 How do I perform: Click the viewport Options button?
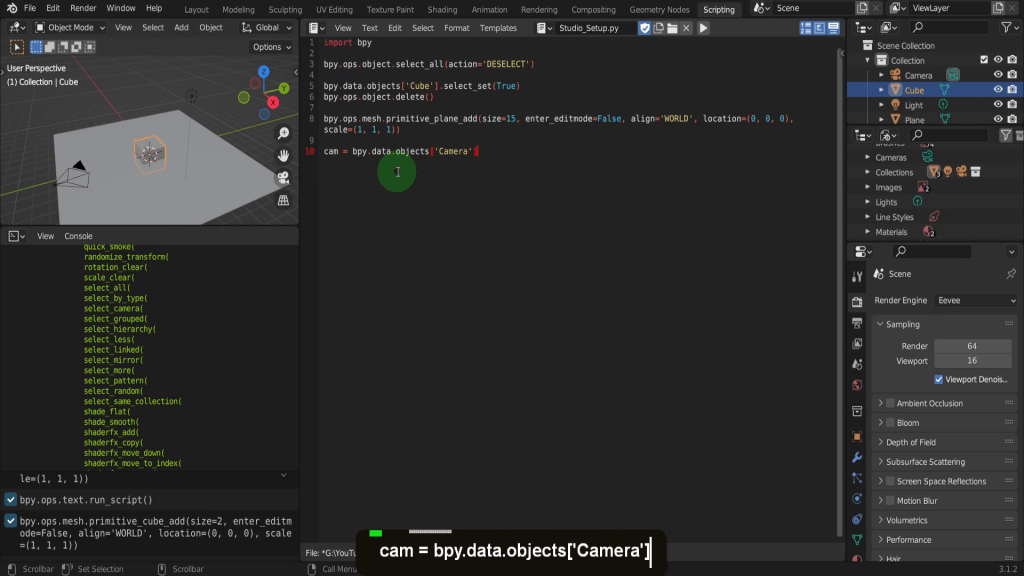(x=271, y=47)
